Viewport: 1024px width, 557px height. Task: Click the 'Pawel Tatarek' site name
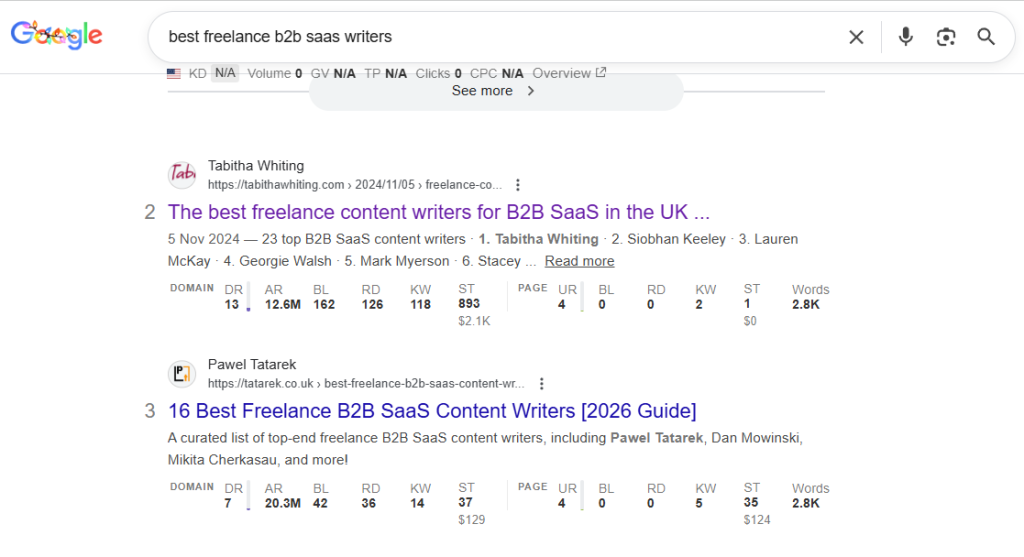[252, 364]
